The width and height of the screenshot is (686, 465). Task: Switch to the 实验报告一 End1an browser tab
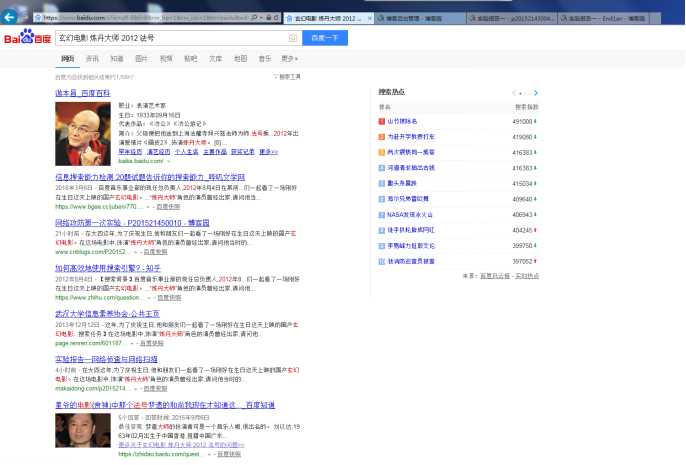click(604, 18)
